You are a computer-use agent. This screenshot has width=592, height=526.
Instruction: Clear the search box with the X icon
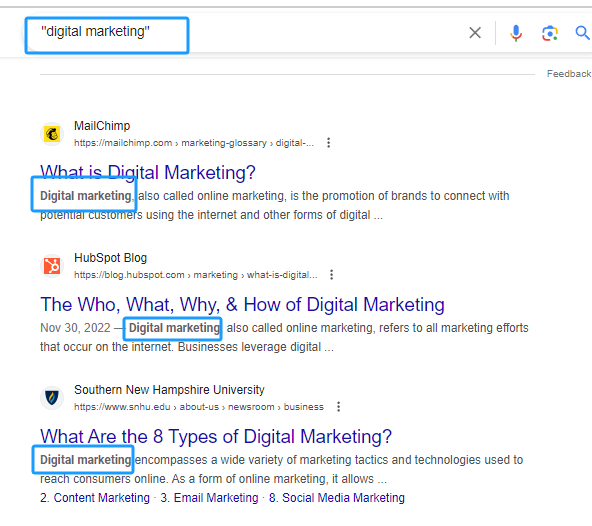point(475,32)
